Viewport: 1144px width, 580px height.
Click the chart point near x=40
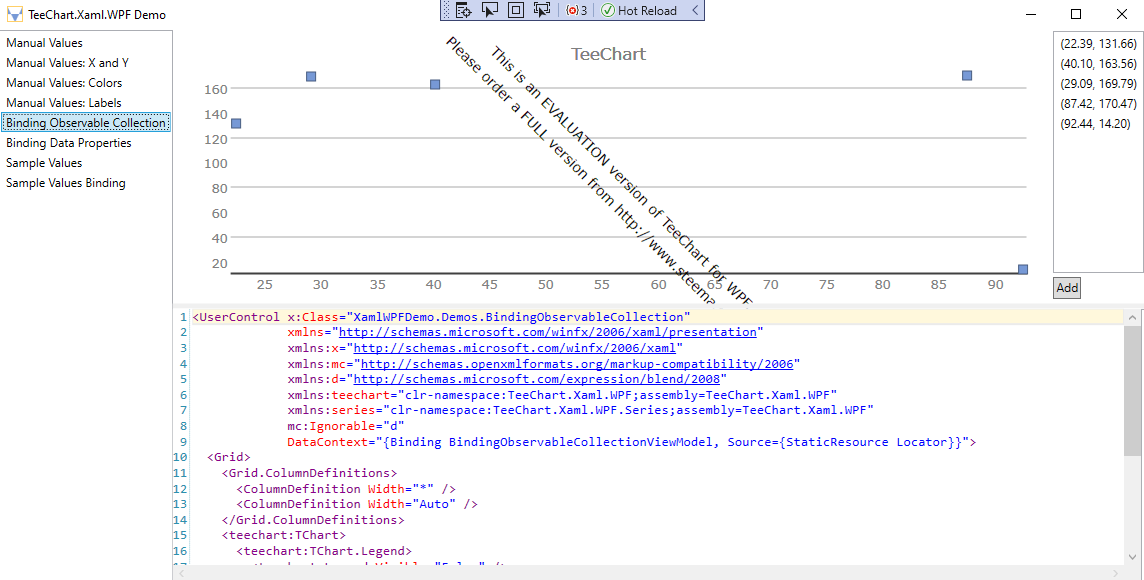coord(435,85)
